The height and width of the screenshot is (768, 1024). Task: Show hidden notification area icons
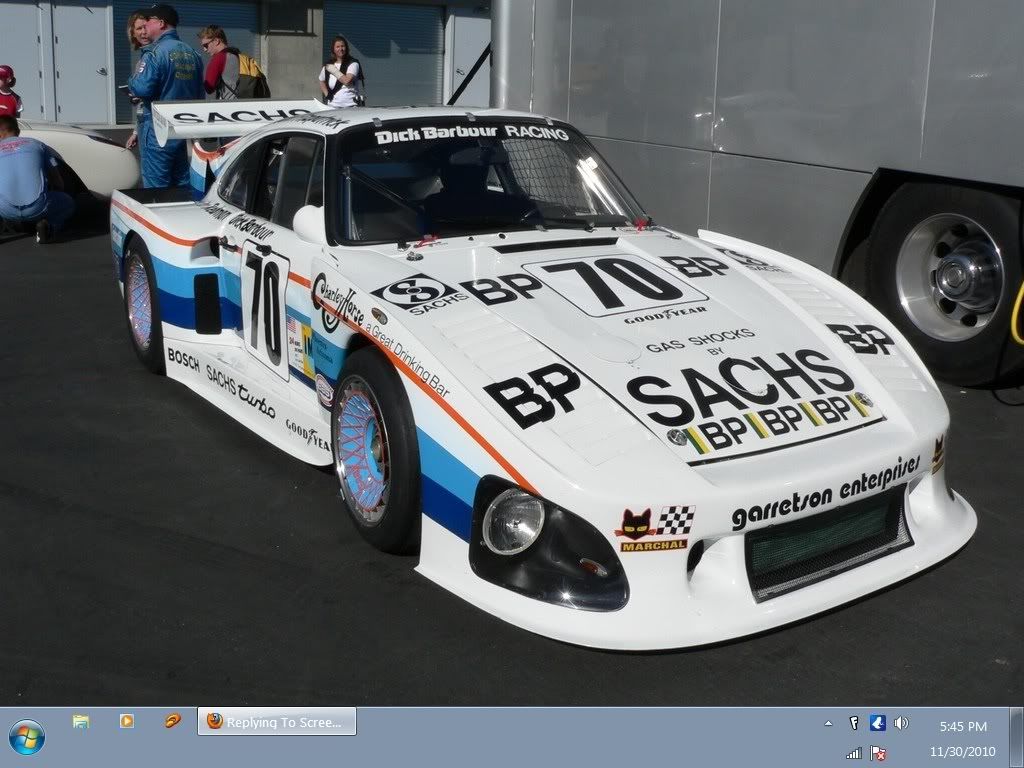click(x=828, y=723)
